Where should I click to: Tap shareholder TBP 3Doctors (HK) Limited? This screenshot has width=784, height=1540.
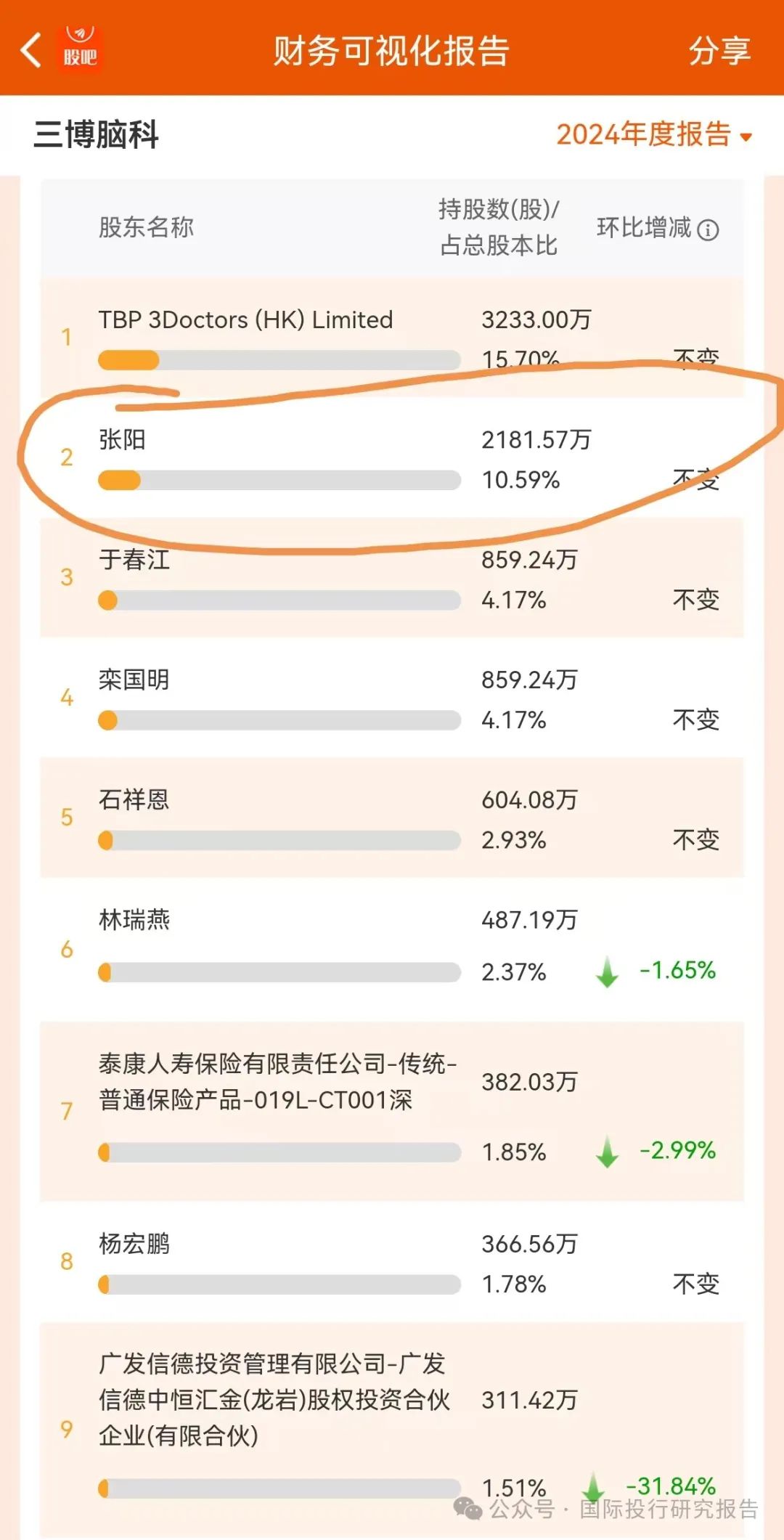tap(245, 319)
